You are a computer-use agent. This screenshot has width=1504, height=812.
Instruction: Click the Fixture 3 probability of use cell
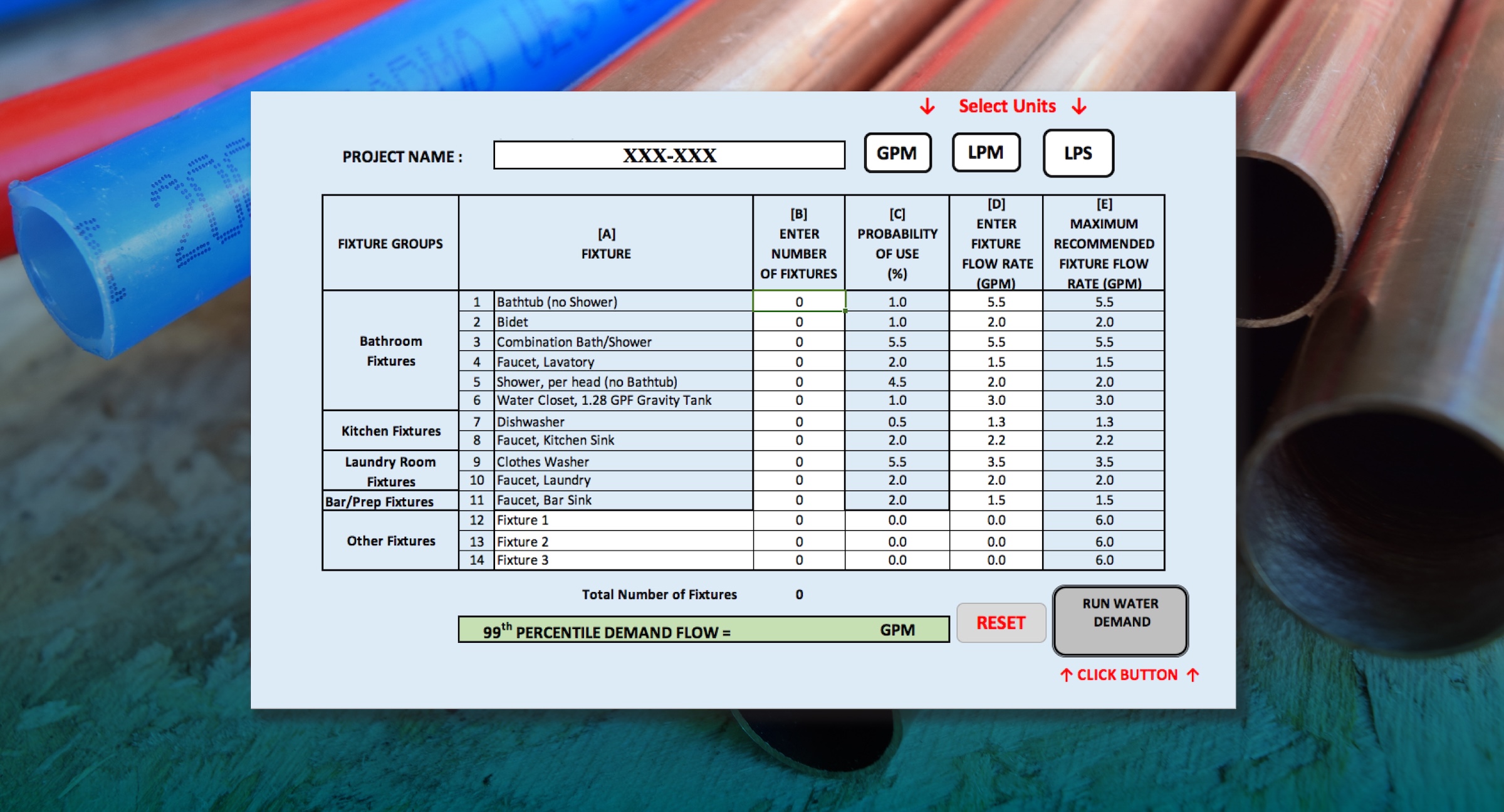(898, 559)
